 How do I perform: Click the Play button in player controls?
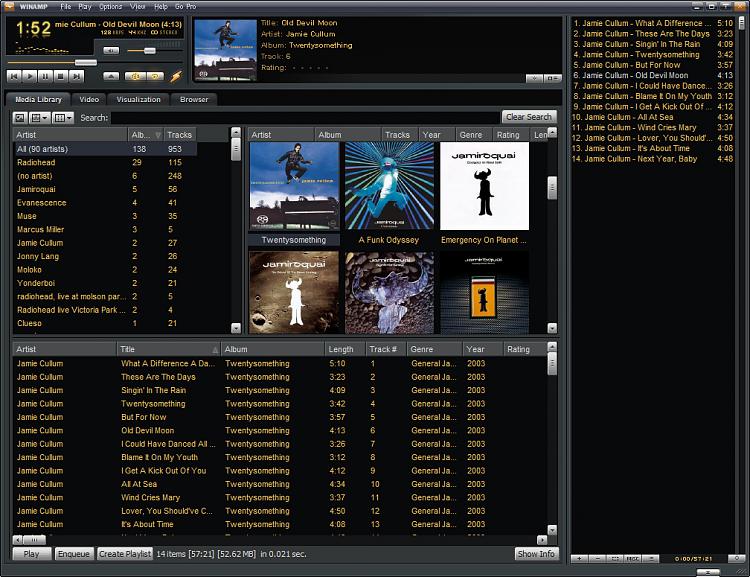(30, 76)
